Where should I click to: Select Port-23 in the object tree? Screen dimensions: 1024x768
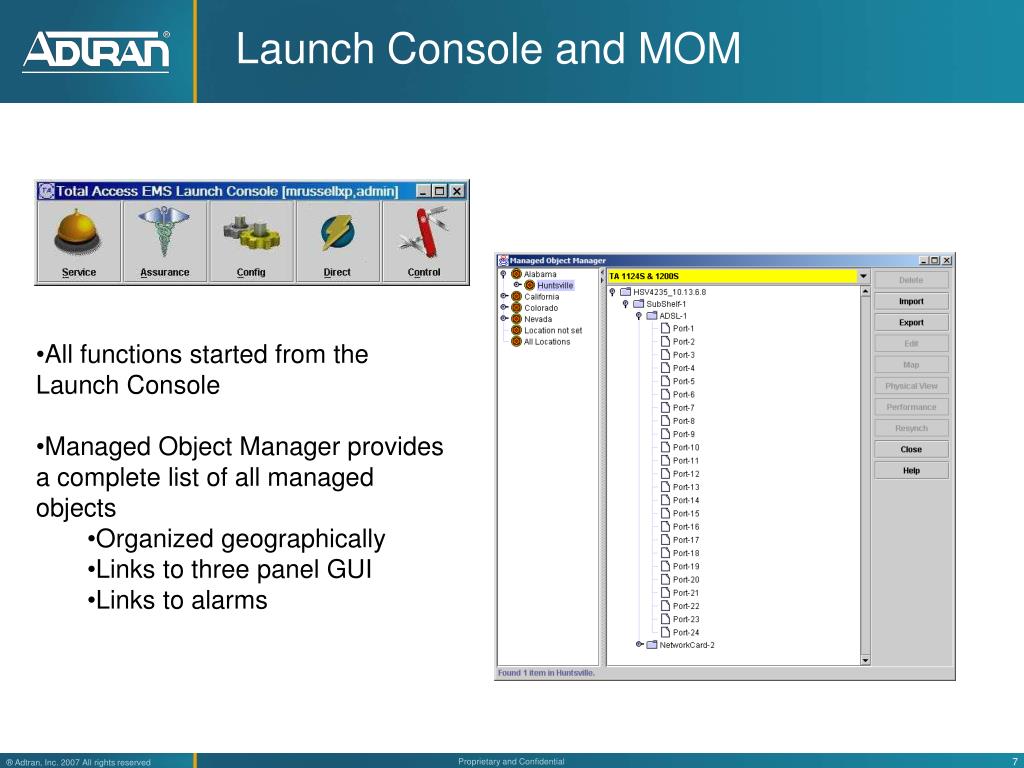coord(686,619)
